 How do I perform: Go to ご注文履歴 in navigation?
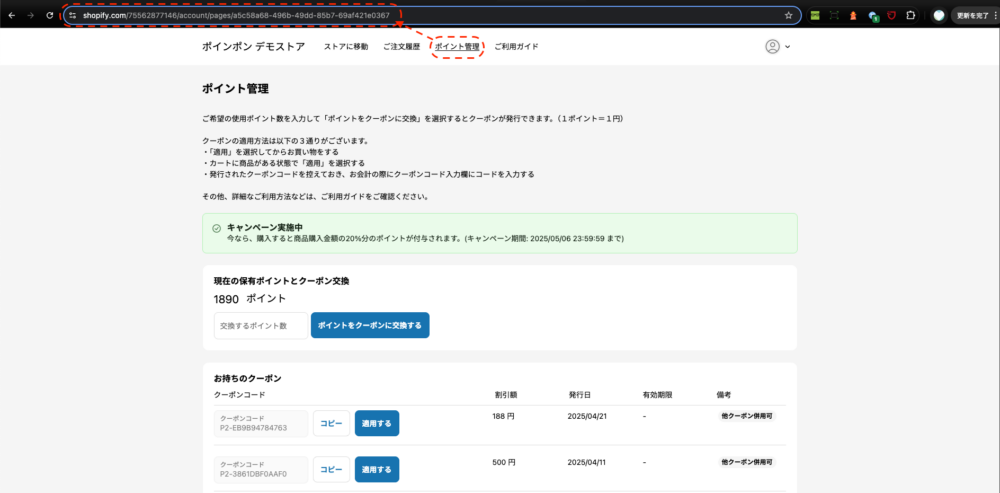coord(401,47)
